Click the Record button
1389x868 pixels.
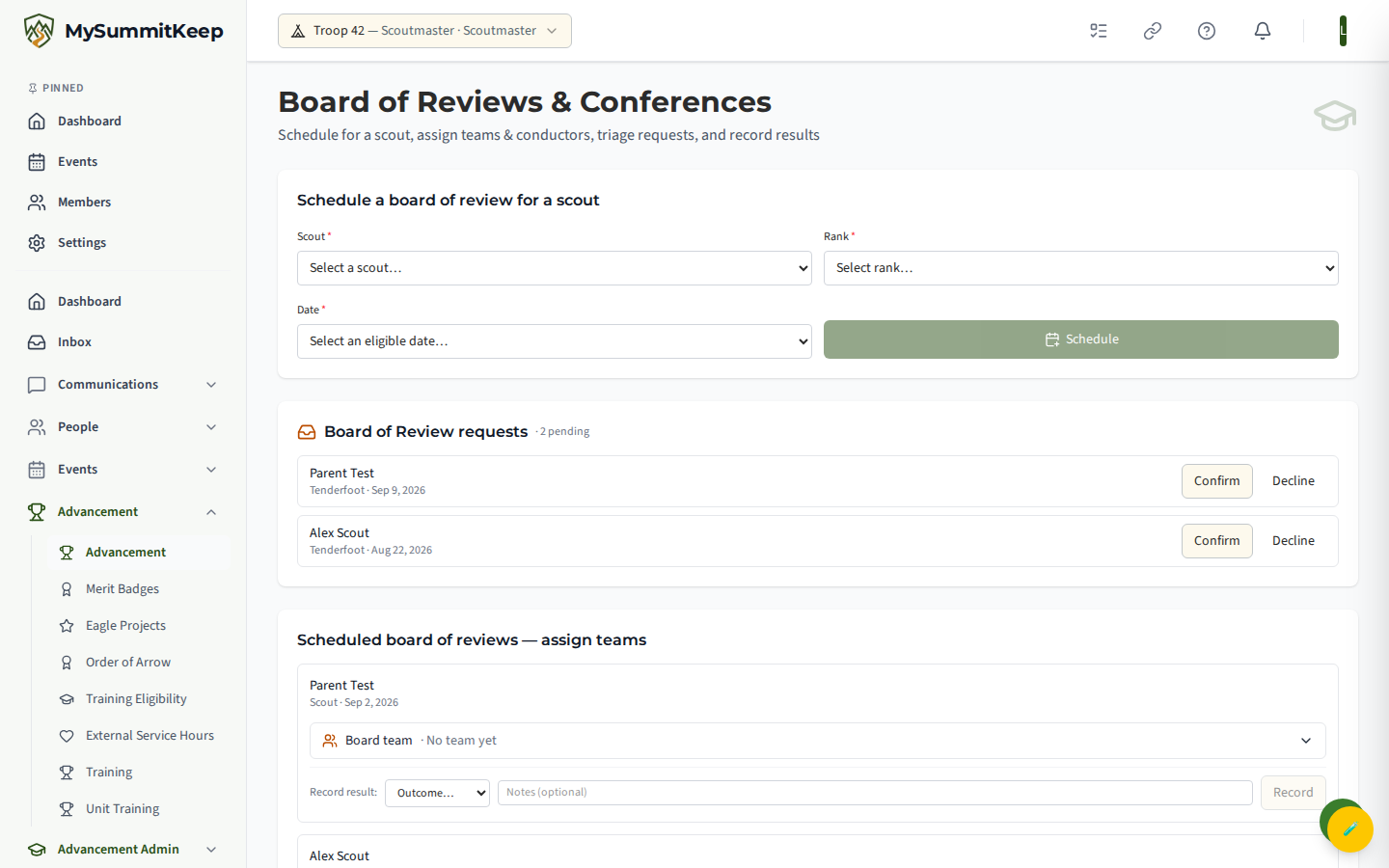coord(1293,793)
